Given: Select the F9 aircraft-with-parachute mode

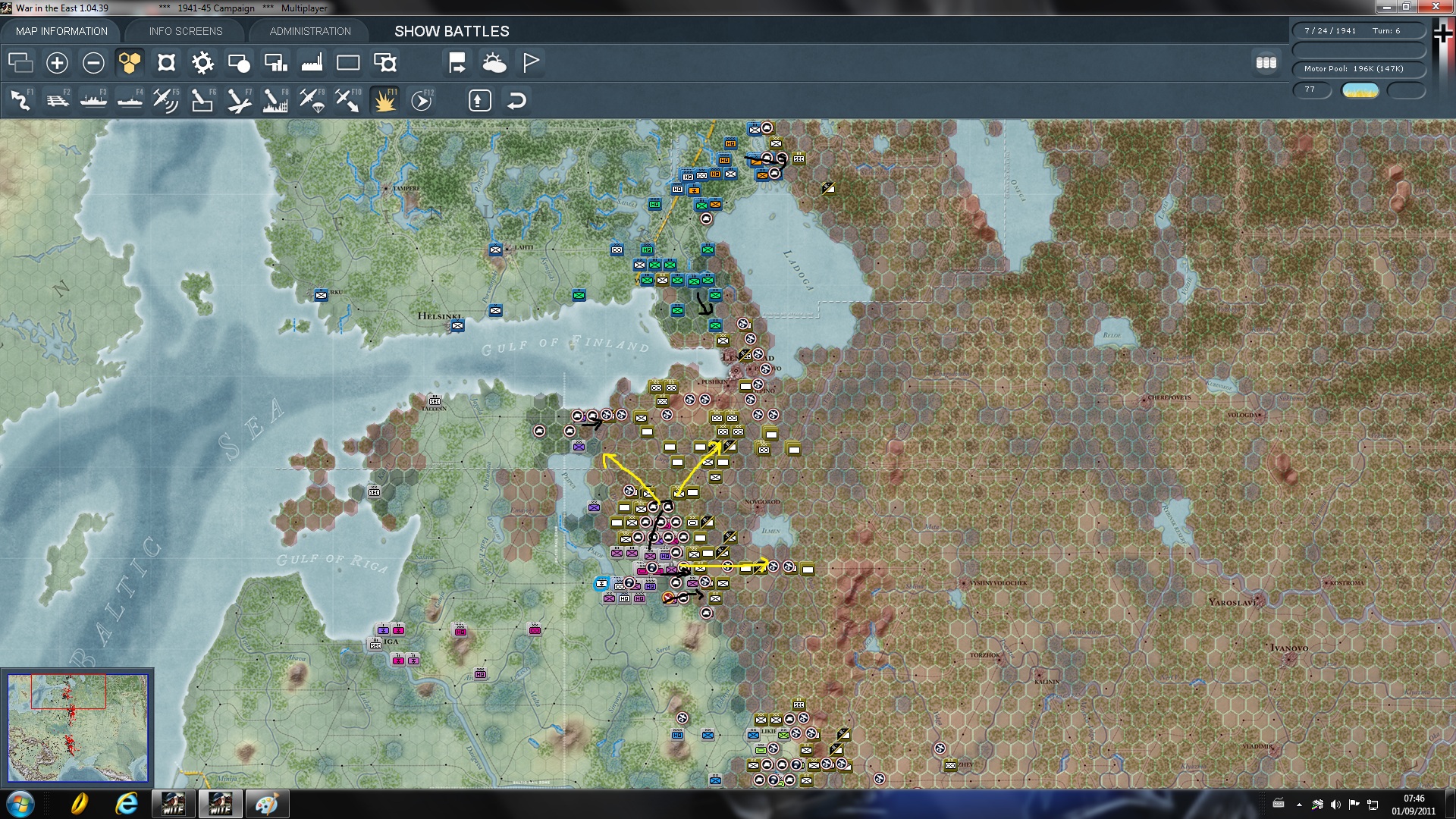Looking at the screenshot, I should point(312,100).
